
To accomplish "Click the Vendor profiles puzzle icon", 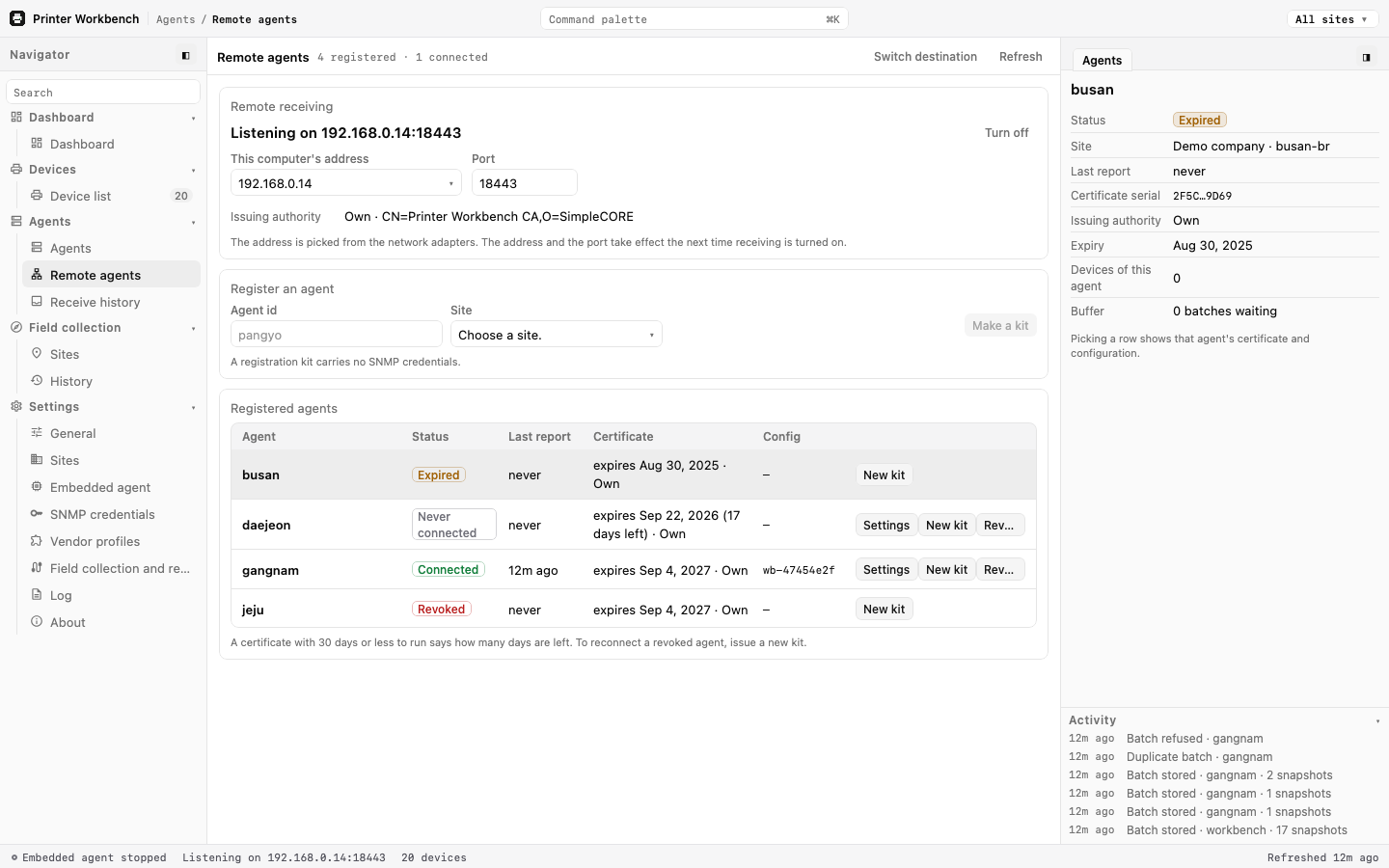I will (37, 541).
